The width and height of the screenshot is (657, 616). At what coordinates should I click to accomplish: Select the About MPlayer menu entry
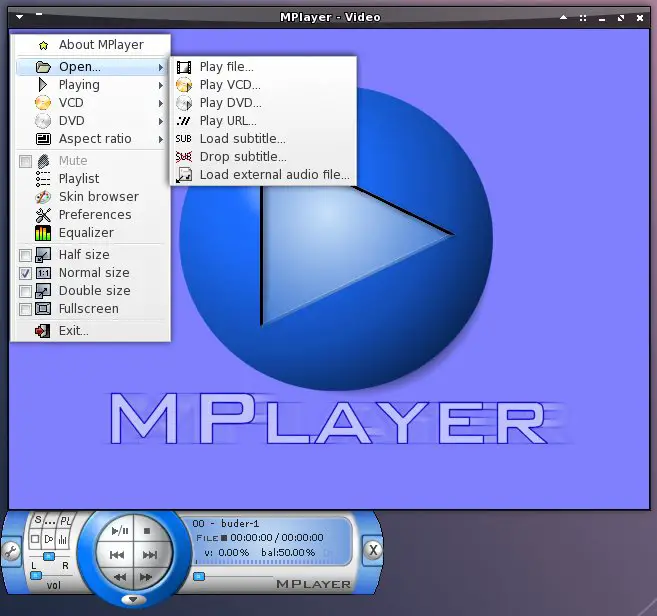point(91,45)
